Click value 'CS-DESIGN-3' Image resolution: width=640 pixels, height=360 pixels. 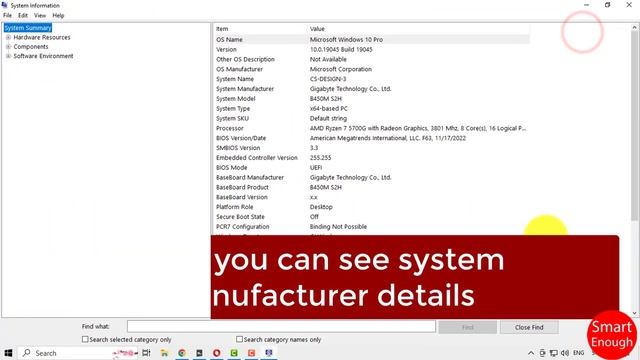(x=328, y=79)
